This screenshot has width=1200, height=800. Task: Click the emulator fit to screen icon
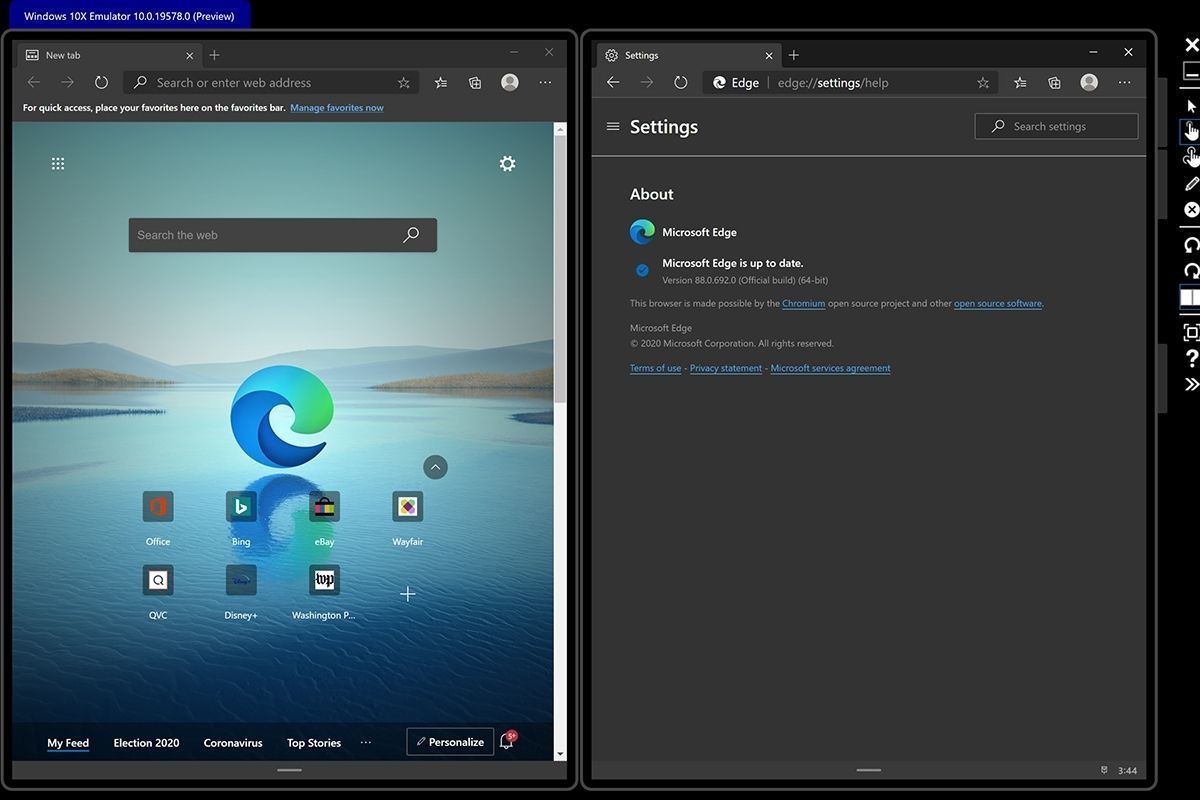click(1191, 333)
